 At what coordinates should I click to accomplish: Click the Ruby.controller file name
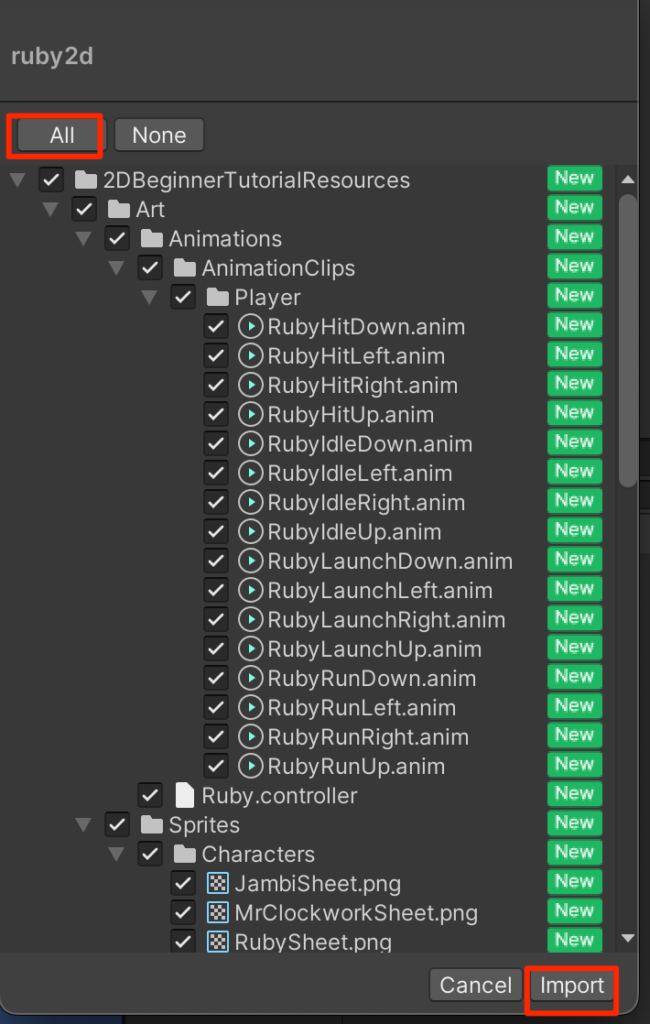pos(280,795)
